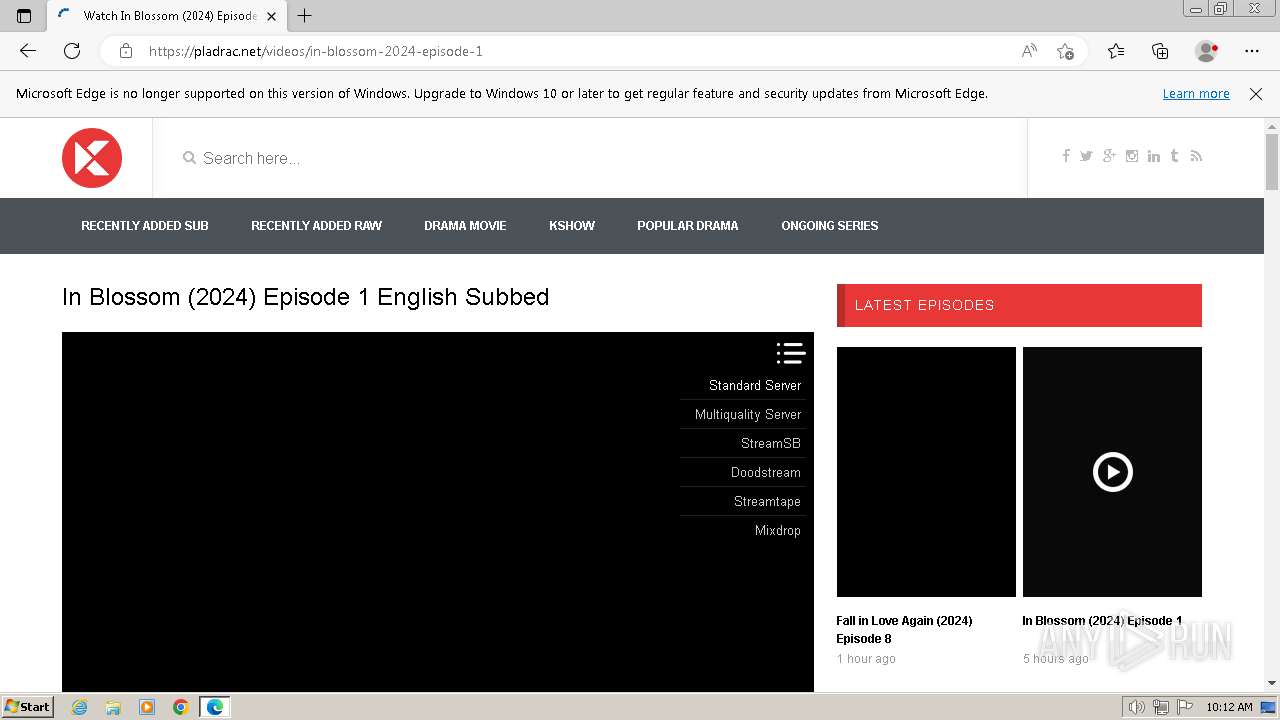Open the Popular Drama menu
Image resolution: width=1280 pixels, height=720 pixels.
[x=688, y=226]
